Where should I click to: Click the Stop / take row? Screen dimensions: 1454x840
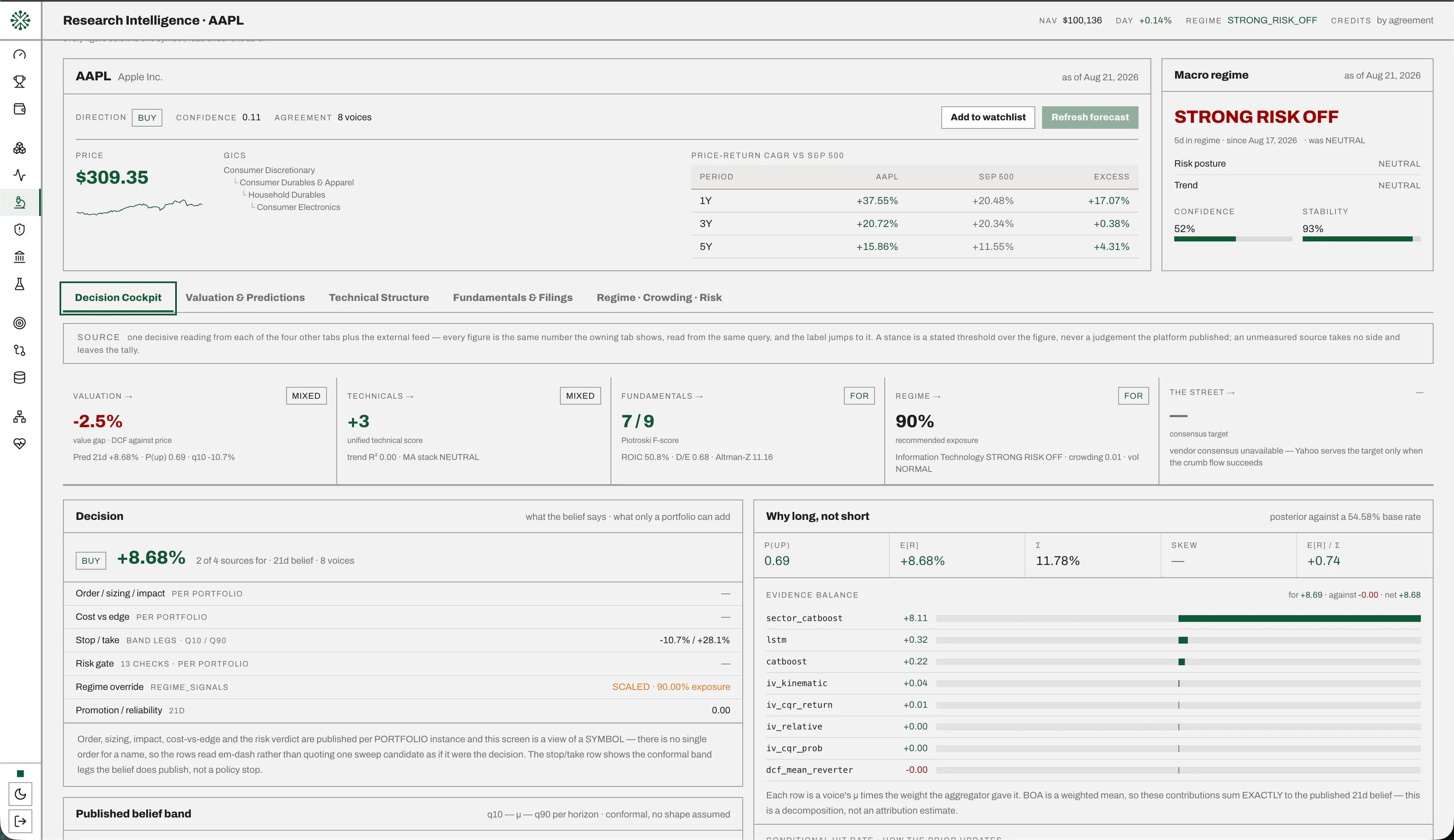pyautogui.click(x=403, y=640)
